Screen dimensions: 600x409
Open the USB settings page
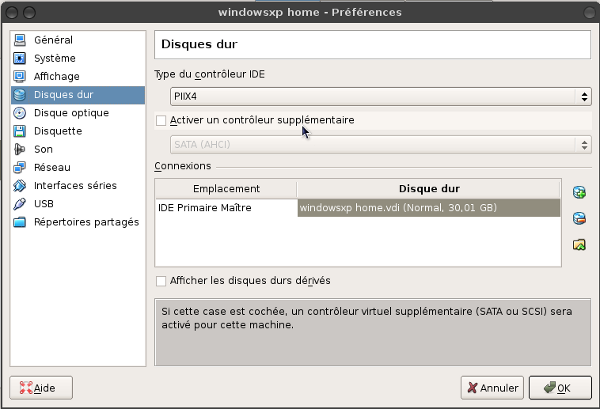(44, 203)
